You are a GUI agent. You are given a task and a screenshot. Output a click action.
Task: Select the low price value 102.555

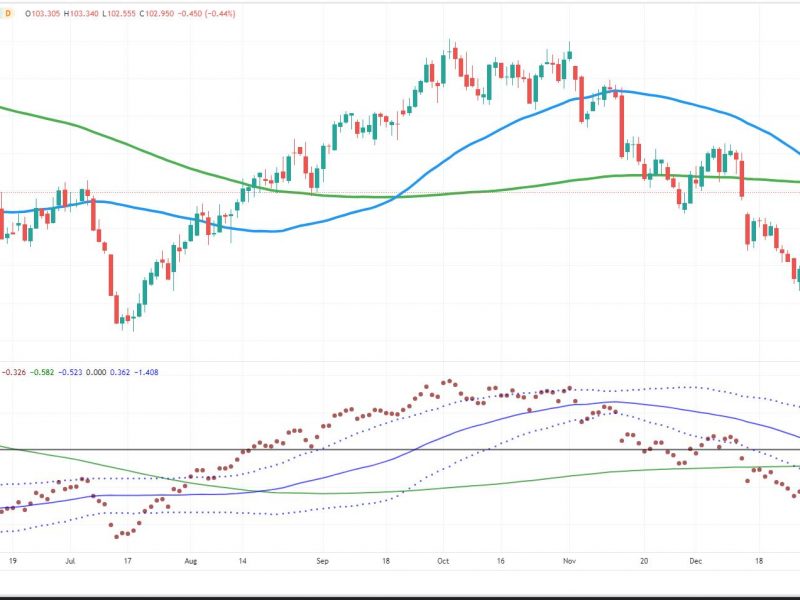pos(121,14)
